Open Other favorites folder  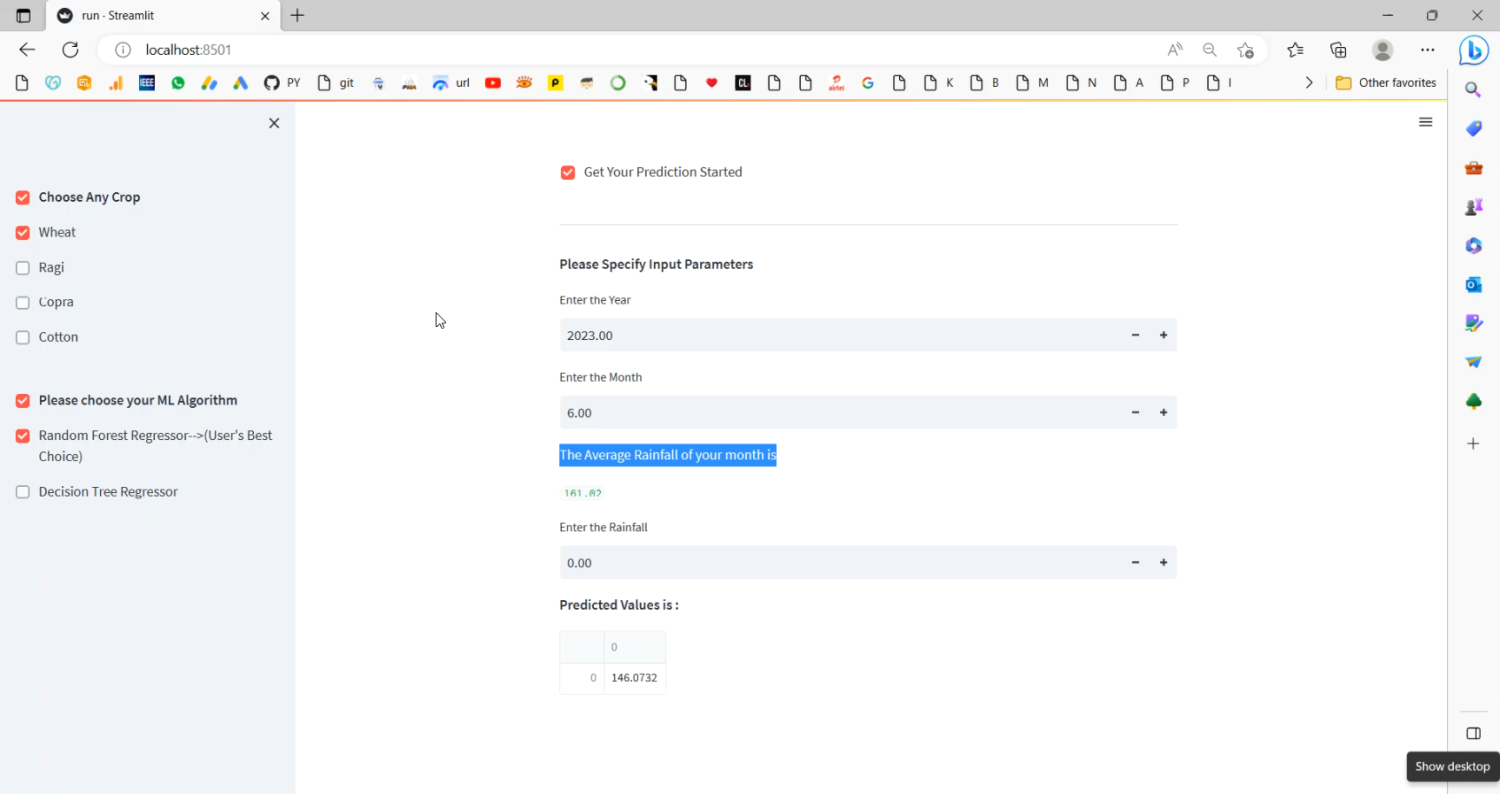(1386, 83)
